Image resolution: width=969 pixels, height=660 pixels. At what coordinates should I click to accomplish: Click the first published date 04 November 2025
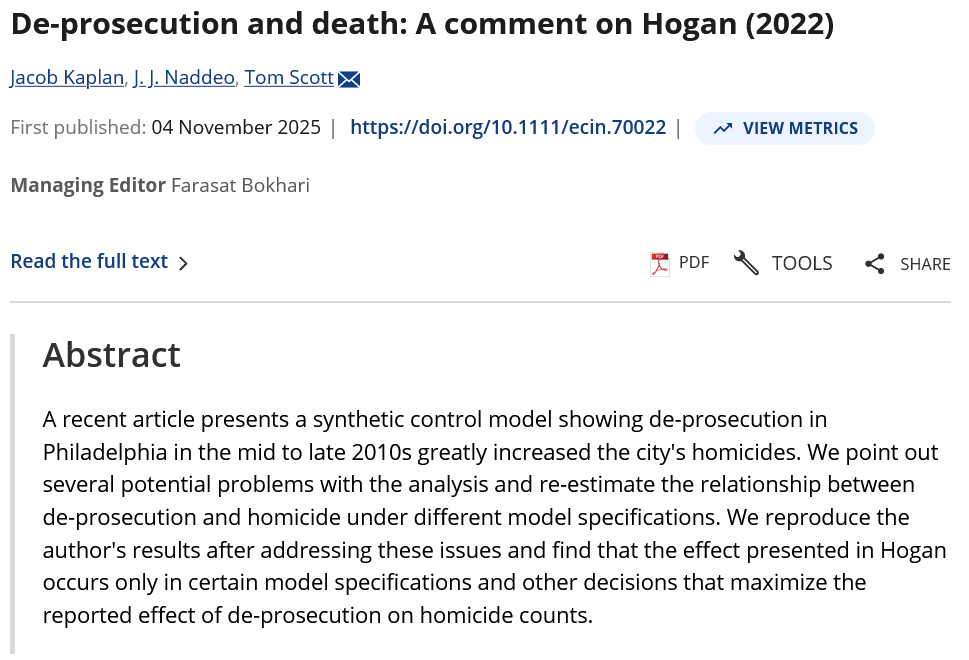point(236,128)
